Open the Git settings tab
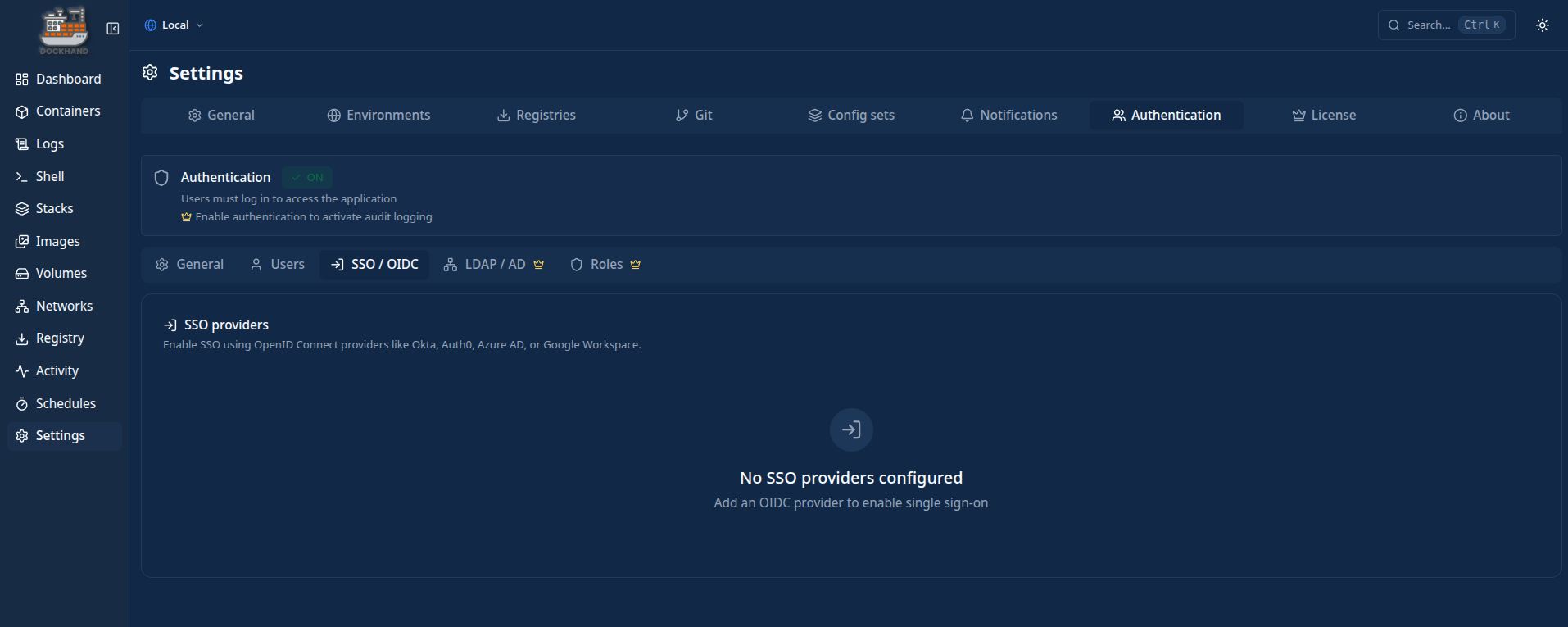The image size is (1568, 627). (694, 116)
